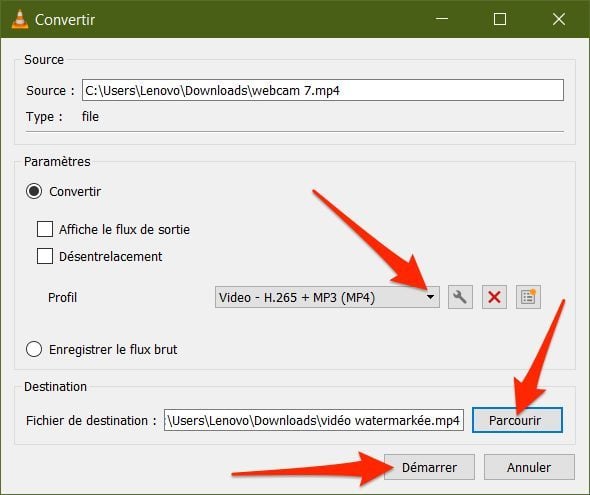Close the Convertir dialog

[559, 19]
